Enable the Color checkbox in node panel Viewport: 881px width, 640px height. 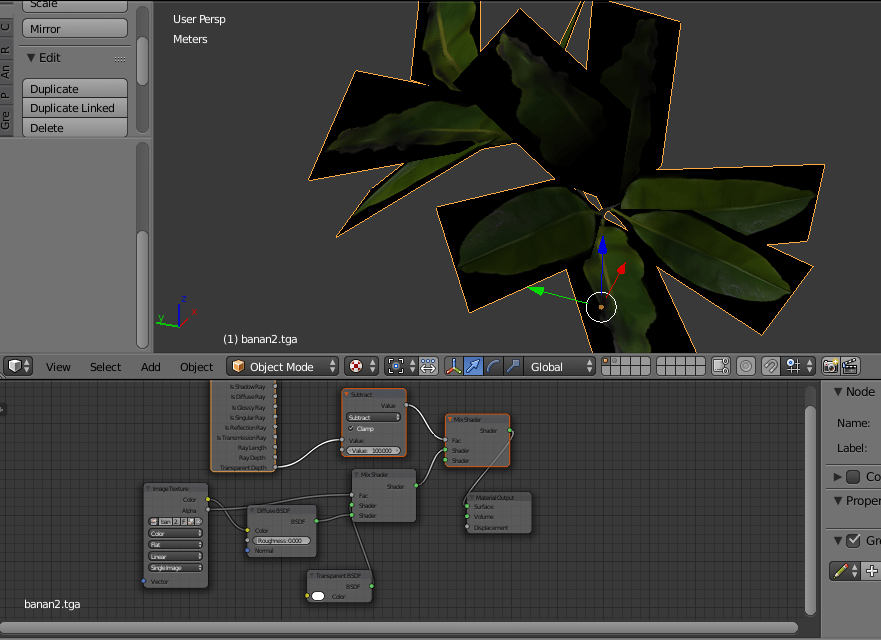pyautogui.click(x=853, y=477)
